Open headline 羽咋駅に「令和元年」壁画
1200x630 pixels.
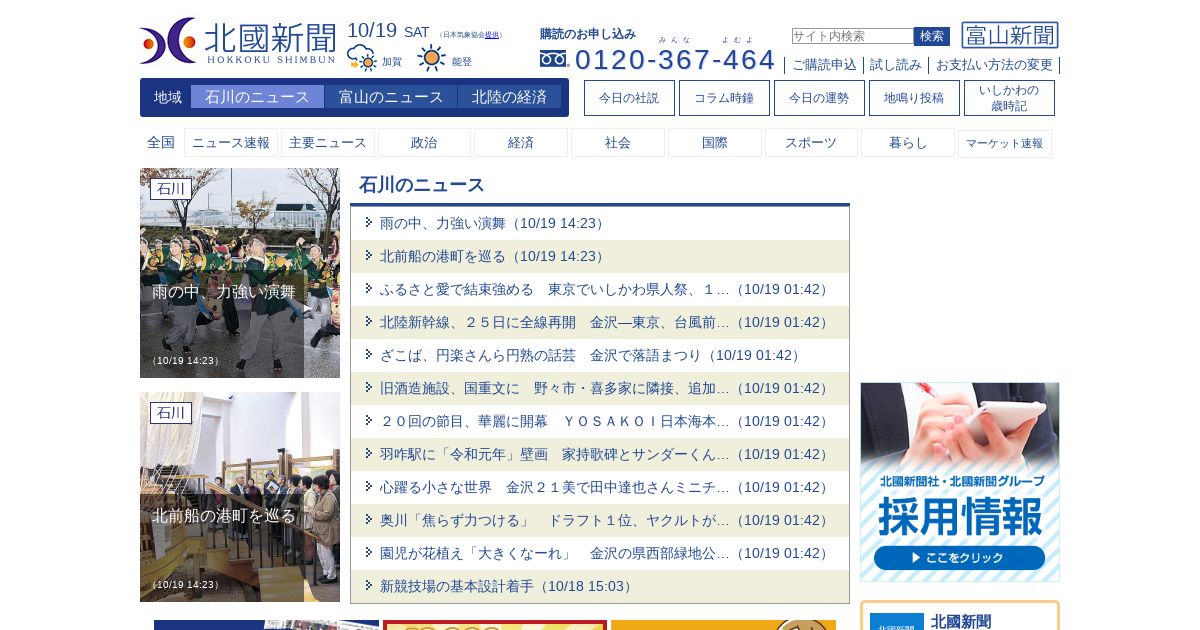point(606,454)
